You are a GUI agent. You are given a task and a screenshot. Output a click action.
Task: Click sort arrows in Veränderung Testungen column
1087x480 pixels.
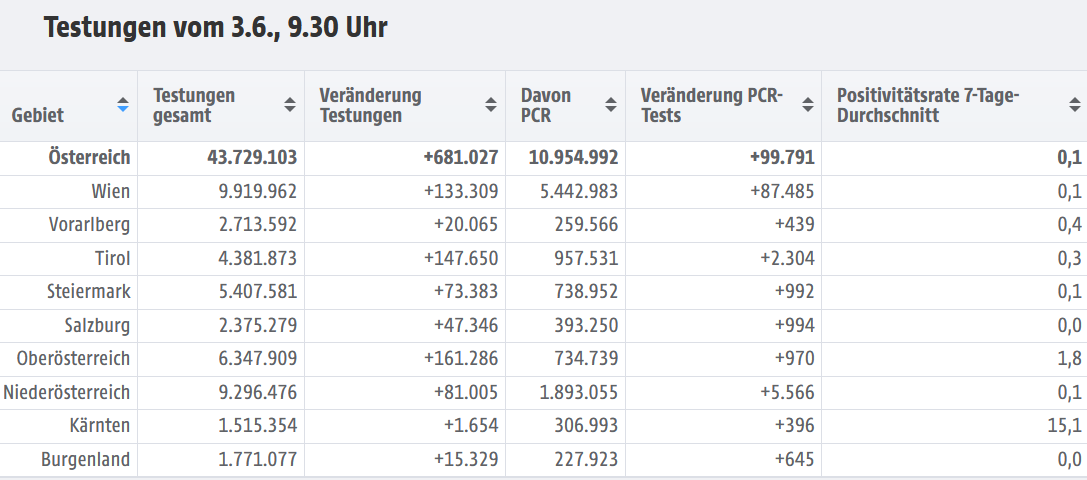pos(491,104)
